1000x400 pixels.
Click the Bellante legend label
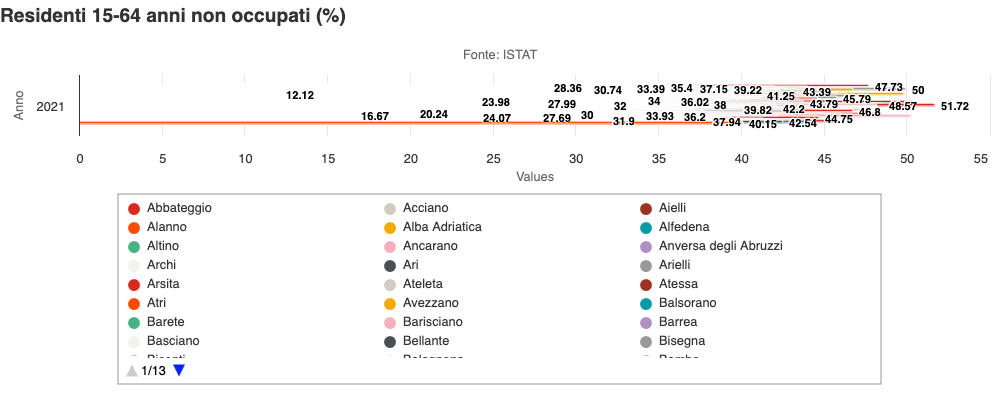coord(428,341)
